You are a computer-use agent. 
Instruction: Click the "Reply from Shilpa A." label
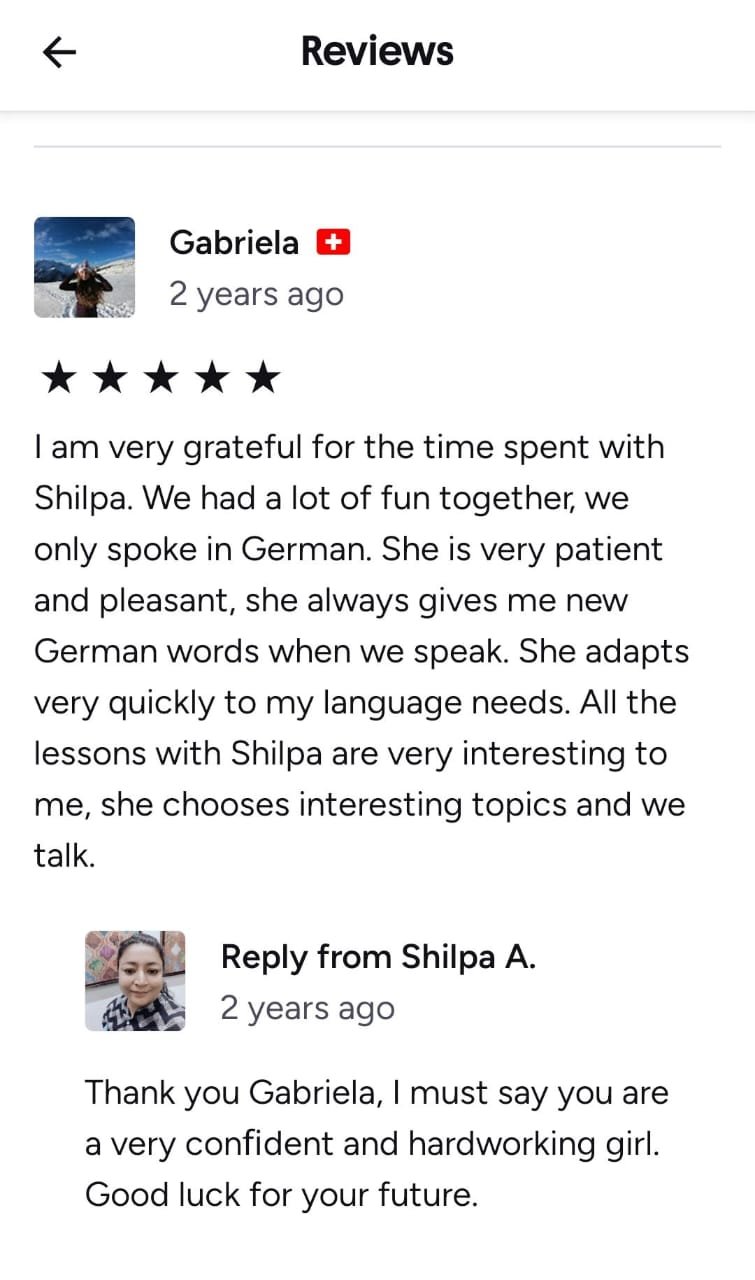coord(378,957)
